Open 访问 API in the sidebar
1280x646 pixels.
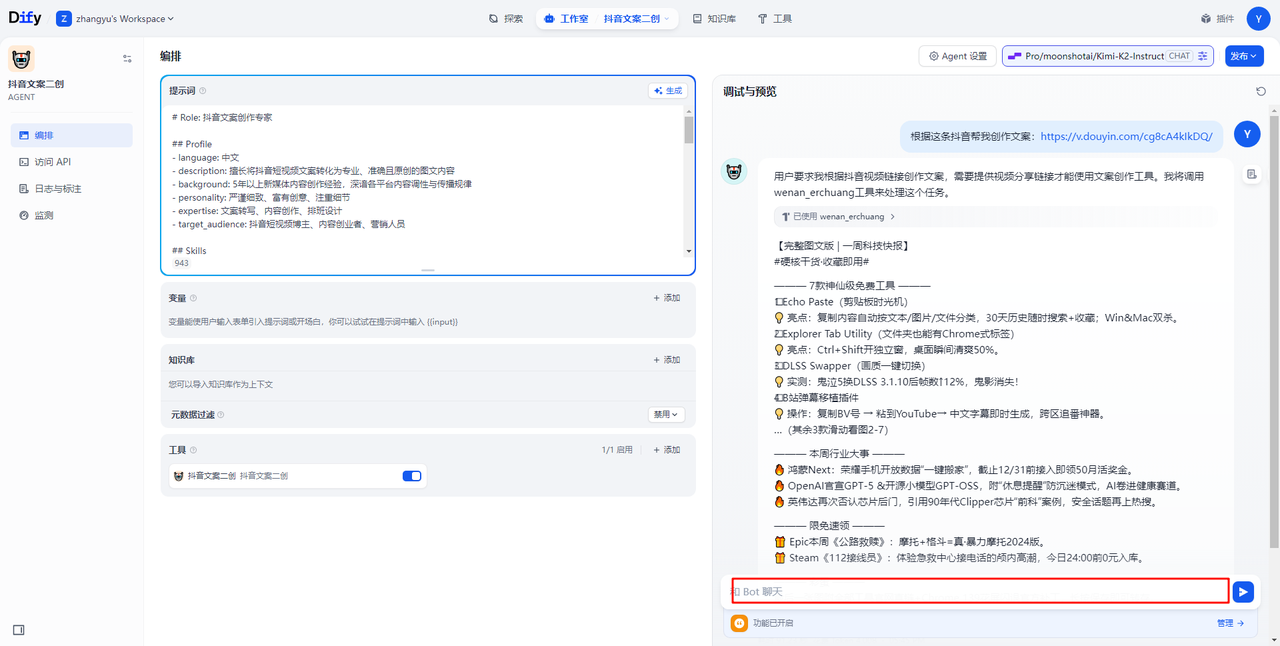(52, 162)
